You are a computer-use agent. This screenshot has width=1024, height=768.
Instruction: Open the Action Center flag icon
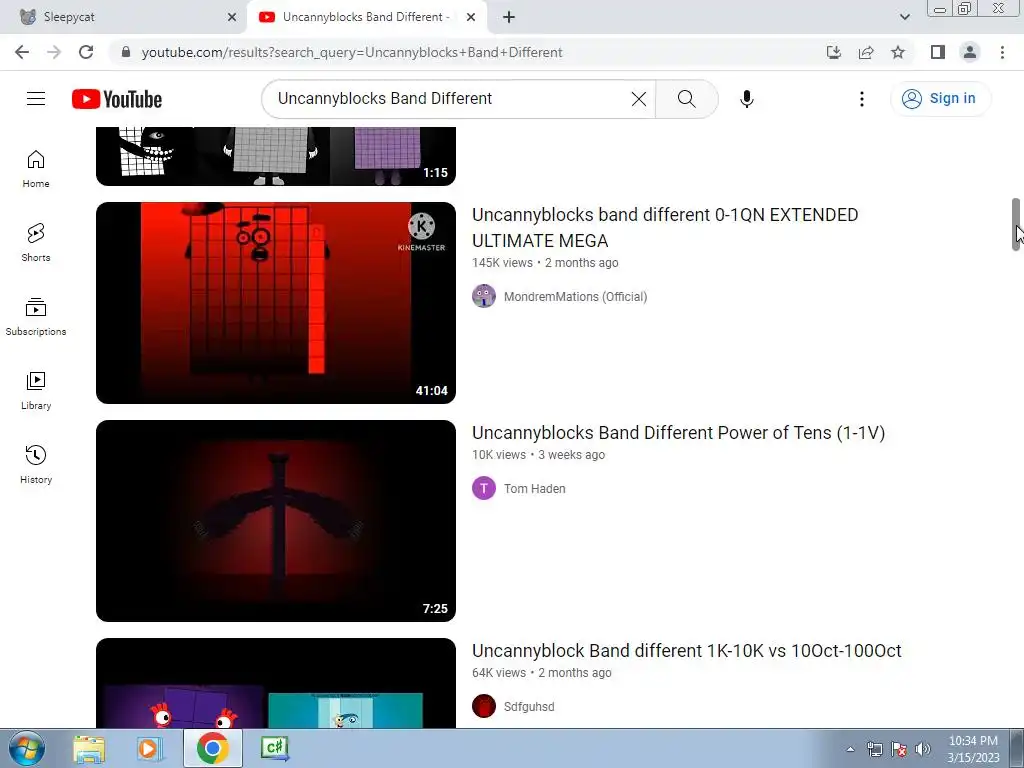(899, 749)
